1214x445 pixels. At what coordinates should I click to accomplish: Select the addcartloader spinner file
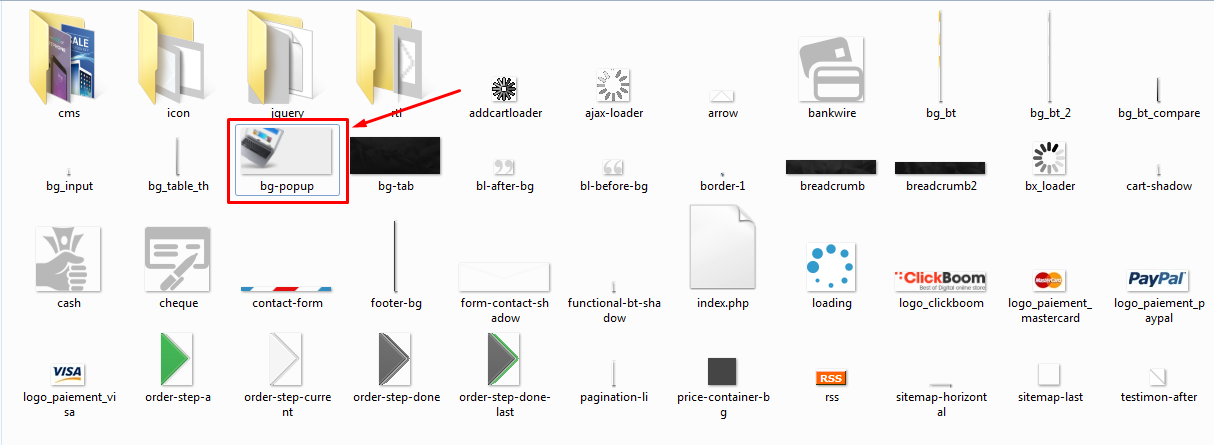tap(505, 98)
